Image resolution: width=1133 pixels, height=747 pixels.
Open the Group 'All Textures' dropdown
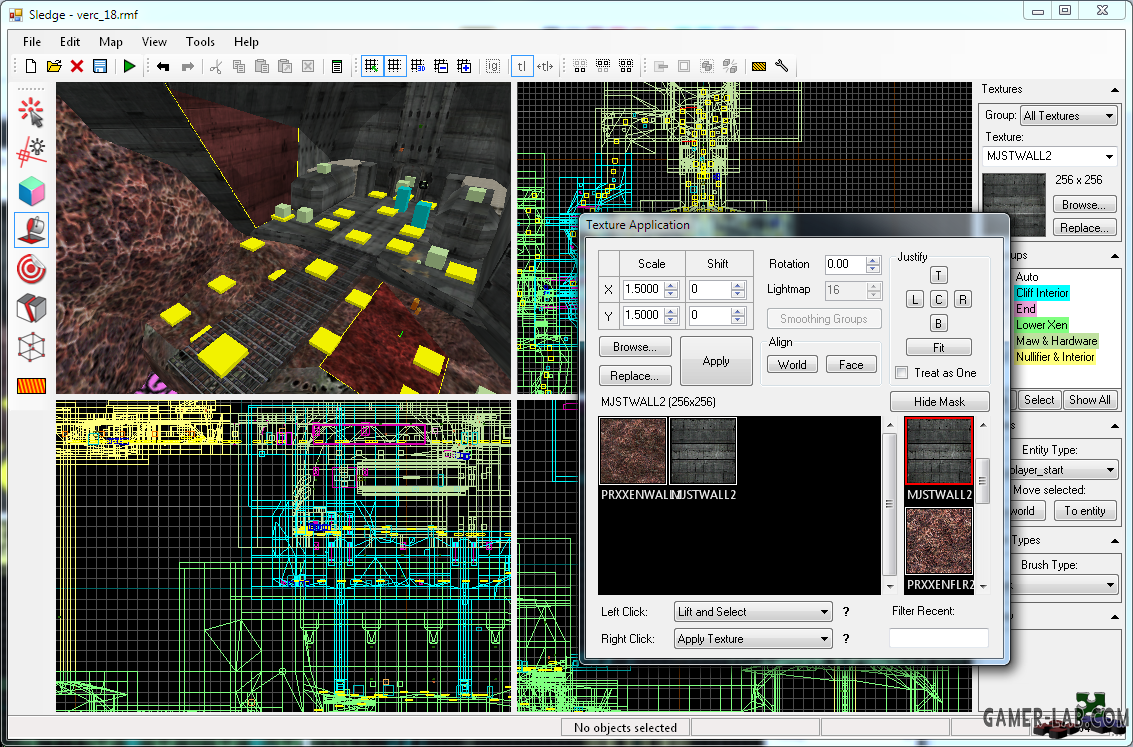click(1069, 116)
